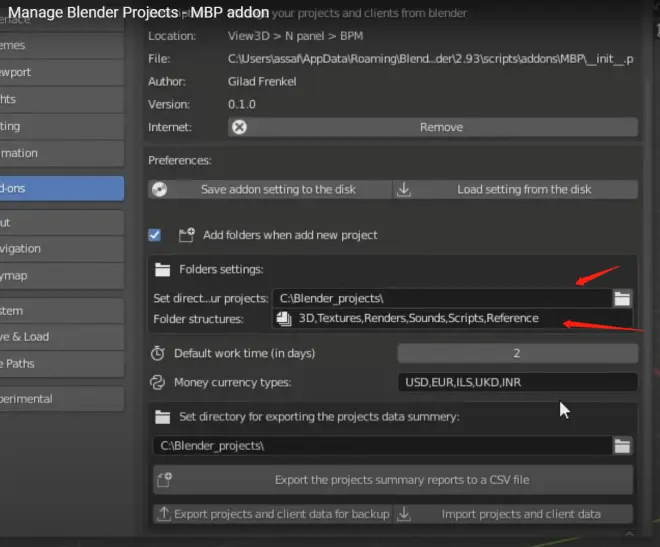Toggle Add folders when add new project checkbox
The height and width of the screenshot is (547, 660).
point(154,235)
